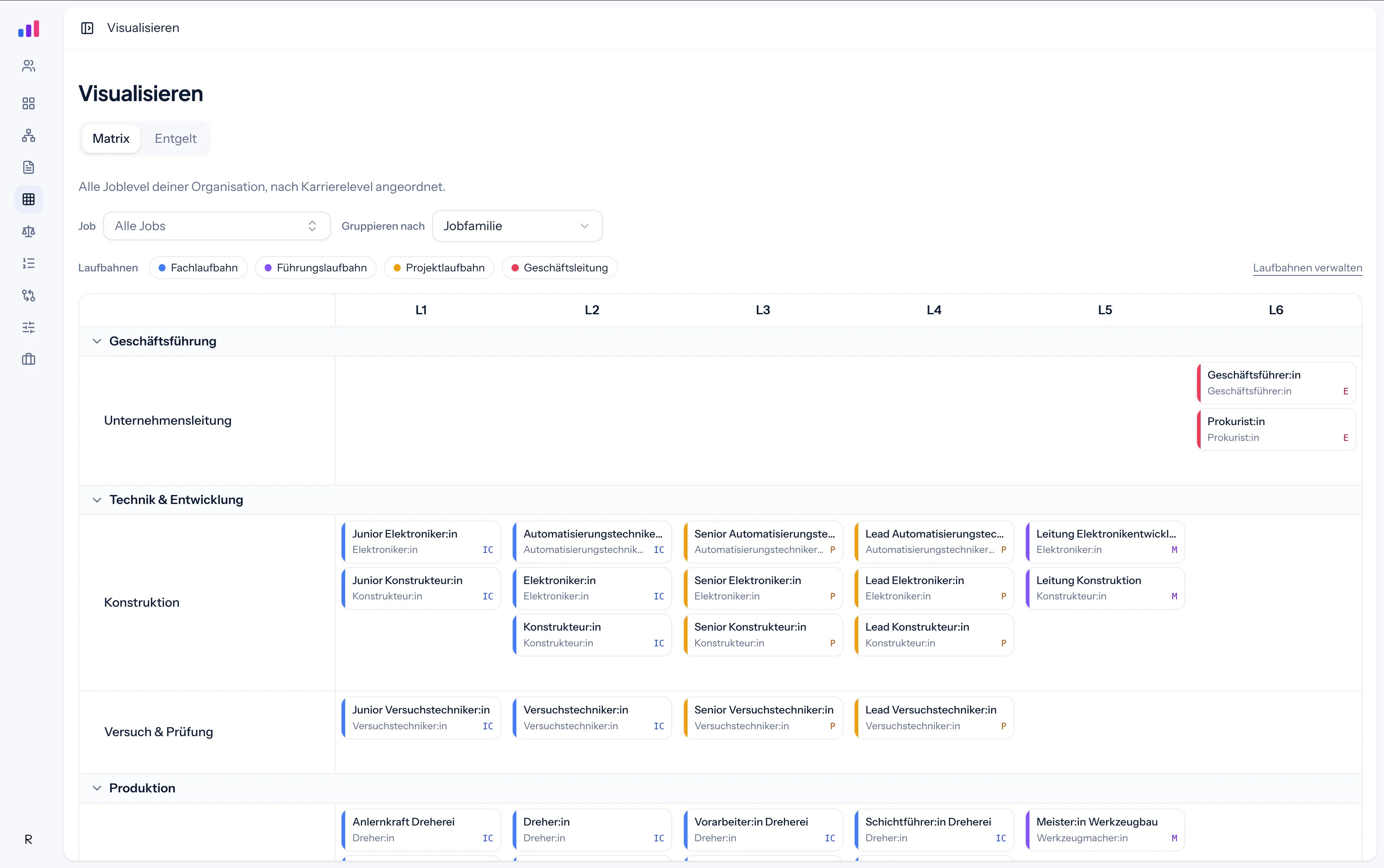Open the balance scale icon in sidebar
The height and width of the screenshot is (868, 1384).
pos(29,231)
